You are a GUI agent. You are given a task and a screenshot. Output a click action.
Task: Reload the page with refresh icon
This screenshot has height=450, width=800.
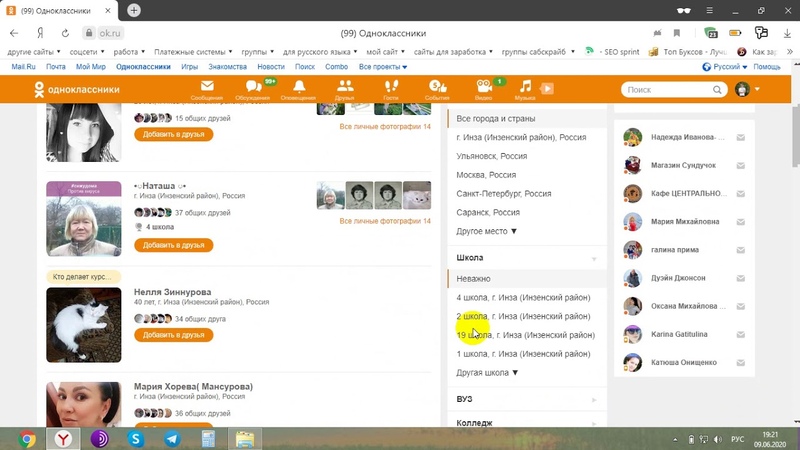pos(65,33)
